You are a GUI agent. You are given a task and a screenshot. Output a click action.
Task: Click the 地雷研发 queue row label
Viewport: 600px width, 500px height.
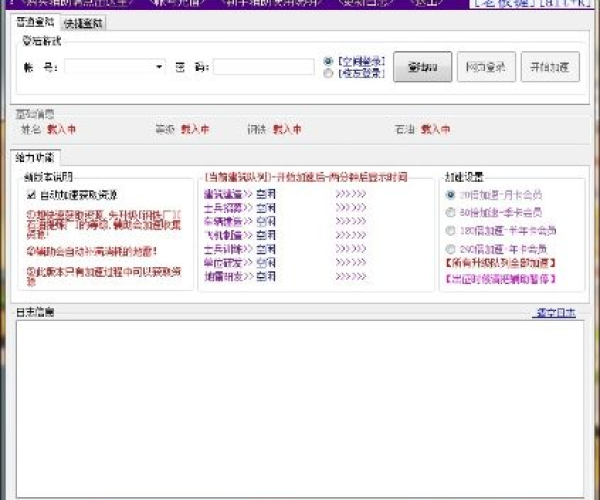pos(223,276)
